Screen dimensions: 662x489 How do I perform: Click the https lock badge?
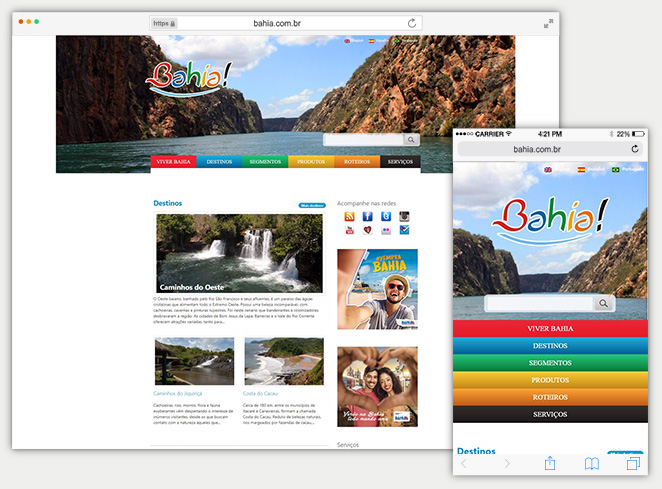coord(164,23)
